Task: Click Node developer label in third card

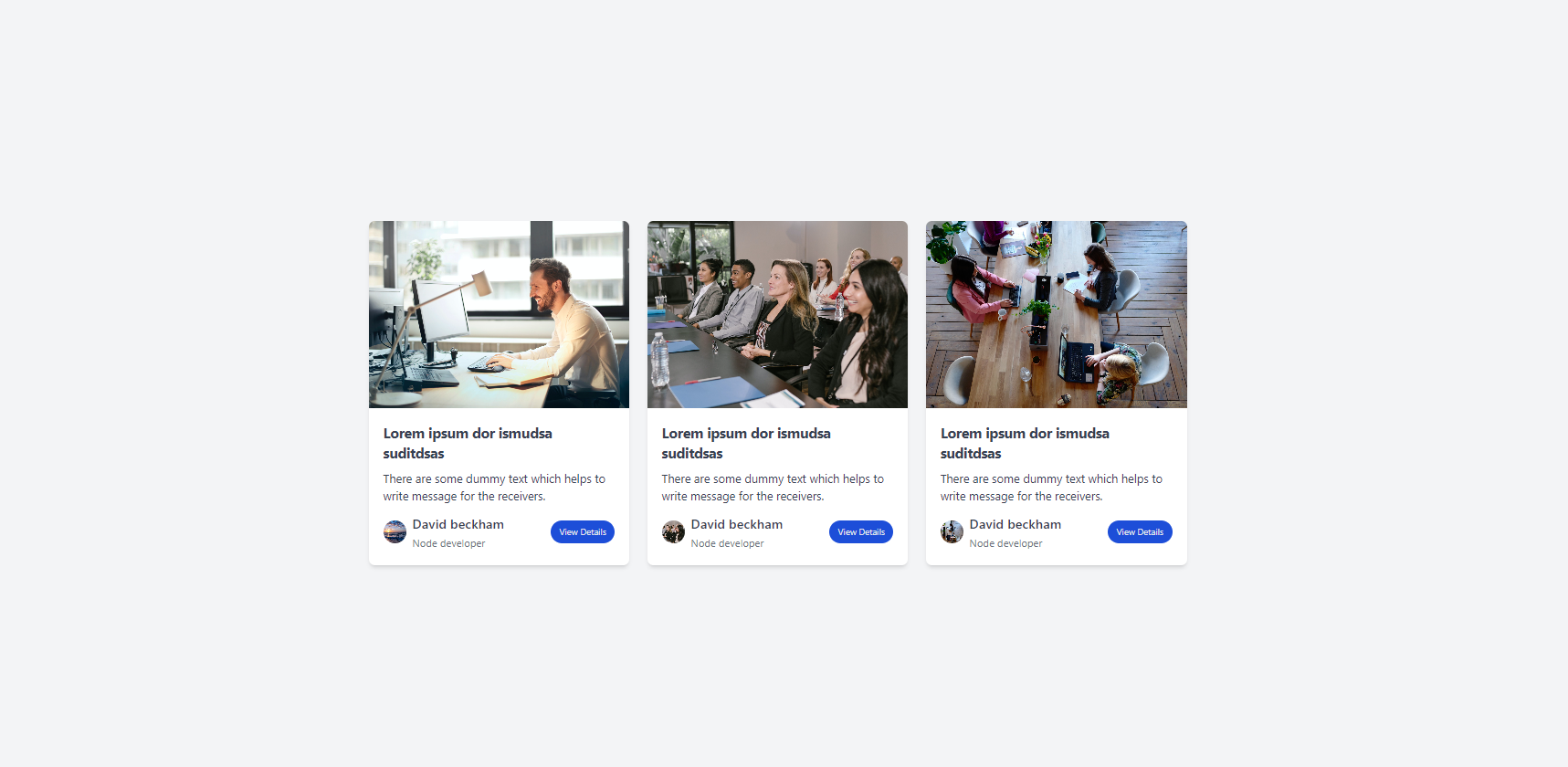Action: coord(1006,543)
